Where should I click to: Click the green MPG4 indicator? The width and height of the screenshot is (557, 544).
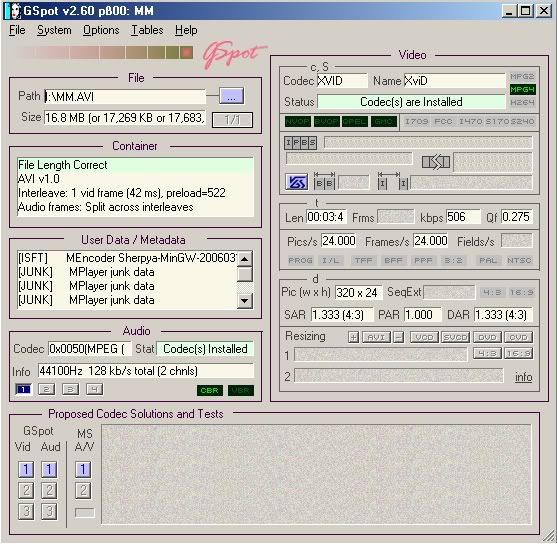tap(522, 89)
